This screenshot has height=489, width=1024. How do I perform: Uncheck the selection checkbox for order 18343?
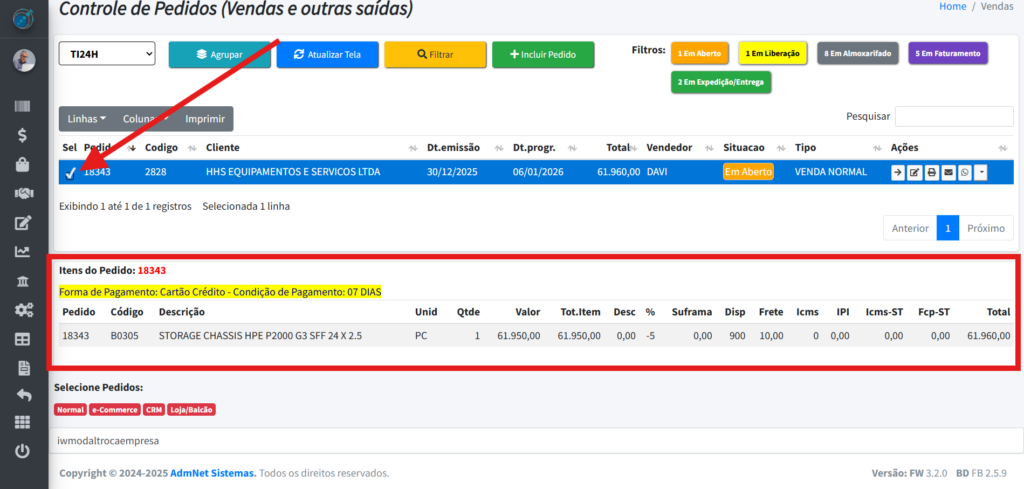(70, 173)
